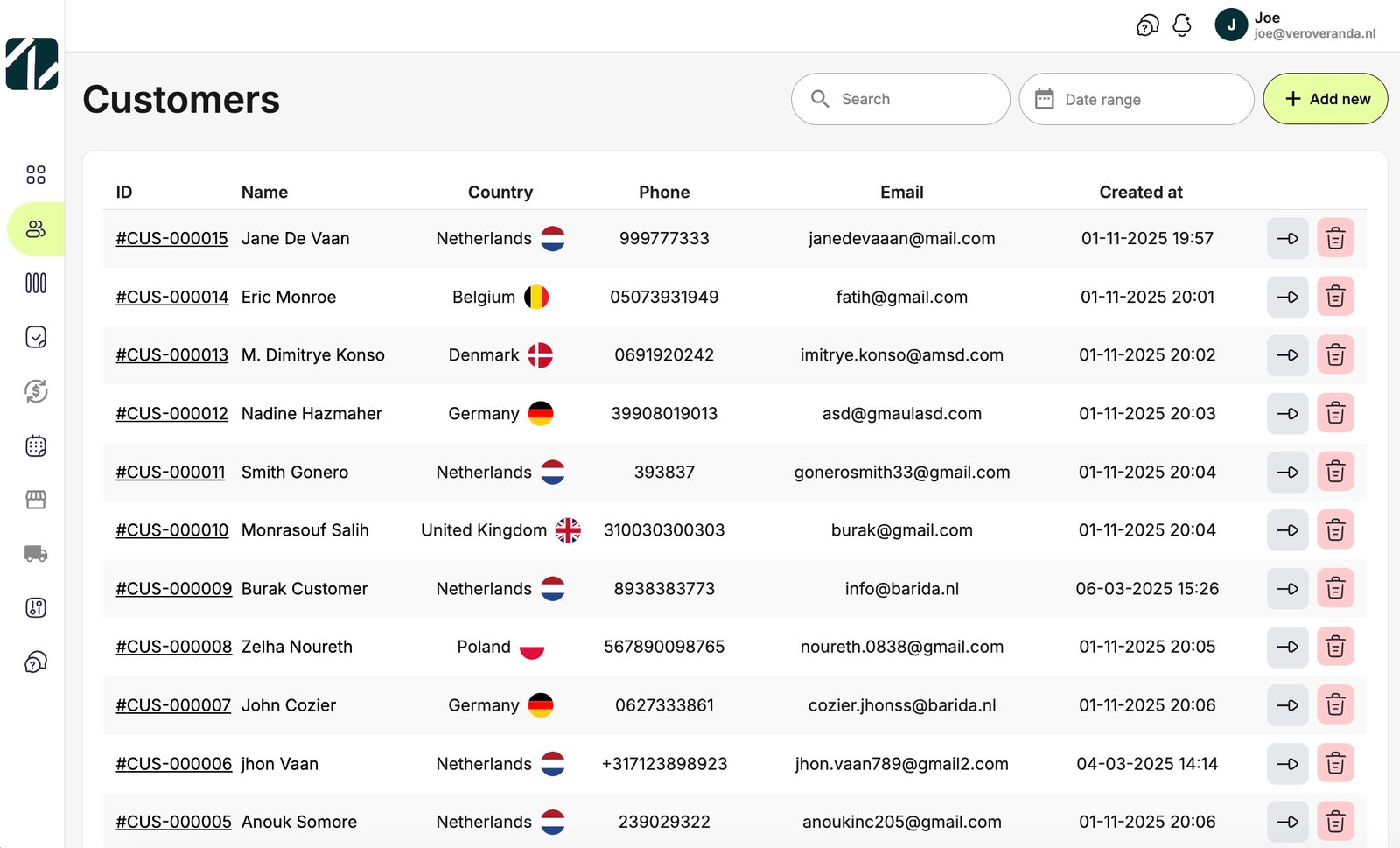
Task: Open details arrow for Eric Monroe
Action: point(1287,297)
